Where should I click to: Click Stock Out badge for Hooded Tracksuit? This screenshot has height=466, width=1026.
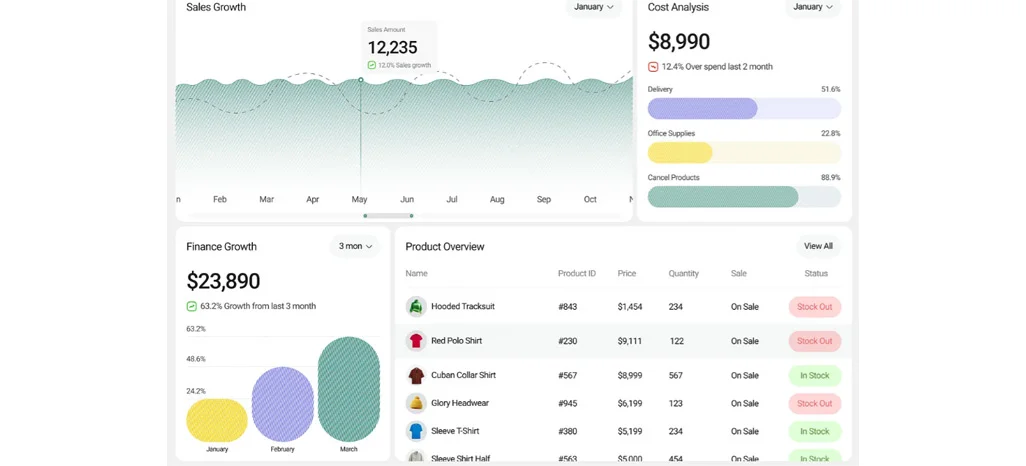[x=815, y=306]
